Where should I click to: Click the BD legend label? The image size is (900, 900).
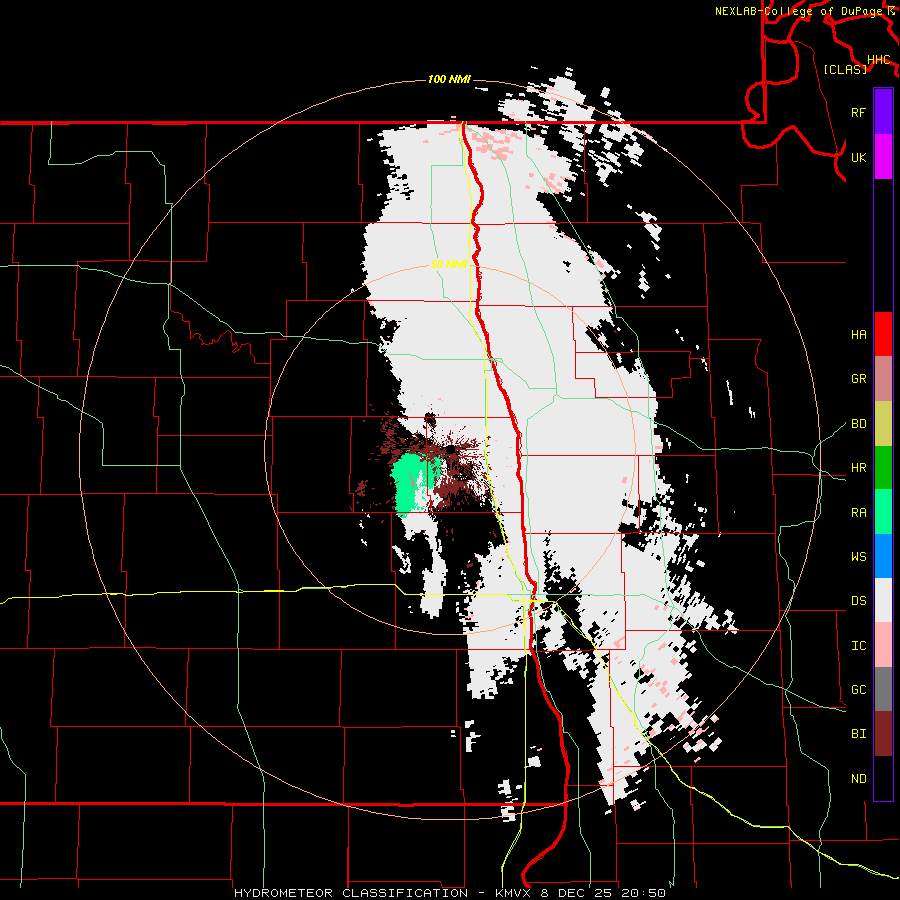pos(859,424)
